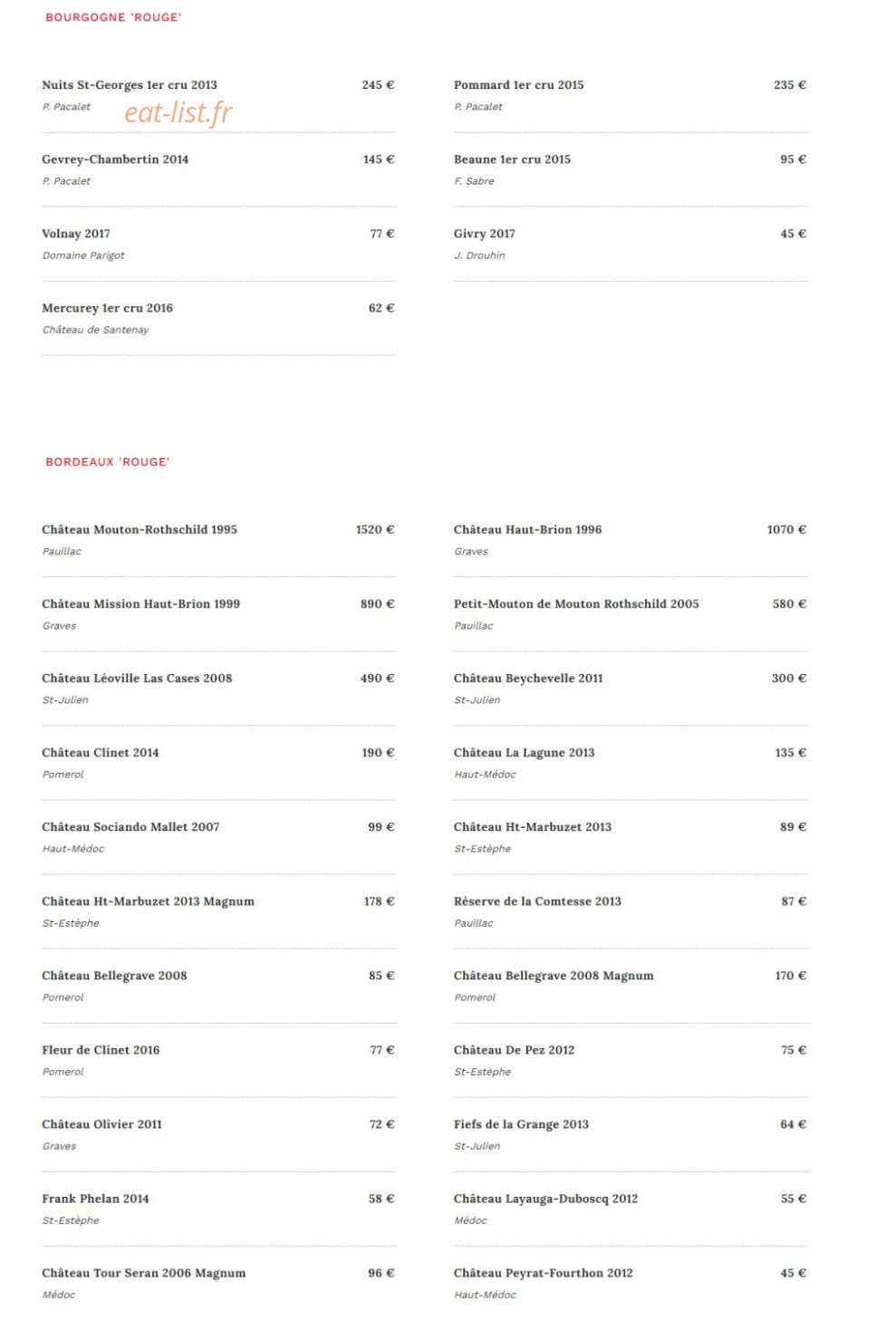Click Givry 2017 wine entry
This screenshot has height=1320, width=896.
point(485,234)
